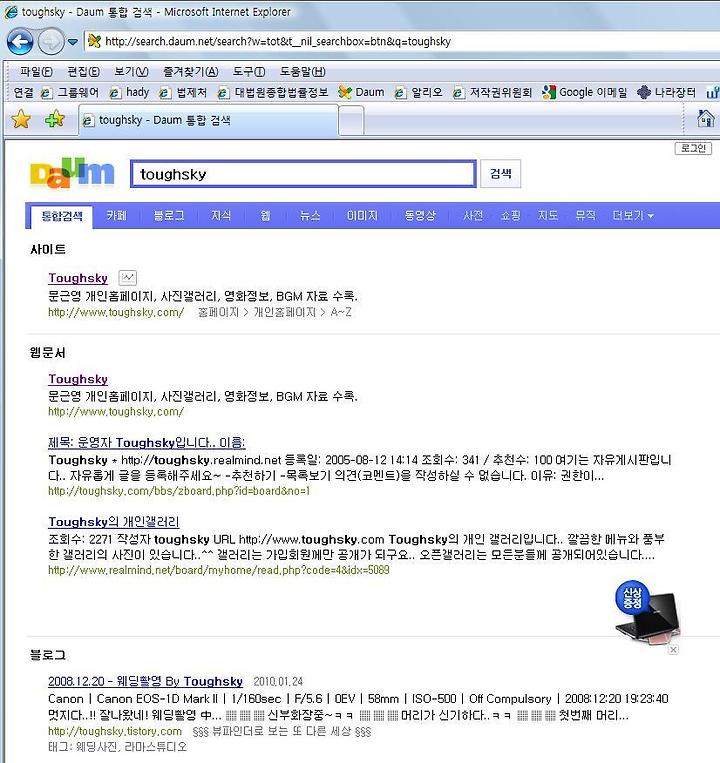Viewport: 720px width, 763px height.
Task: Switch to the 쇼핑 search tab
Action: point(510,216)
